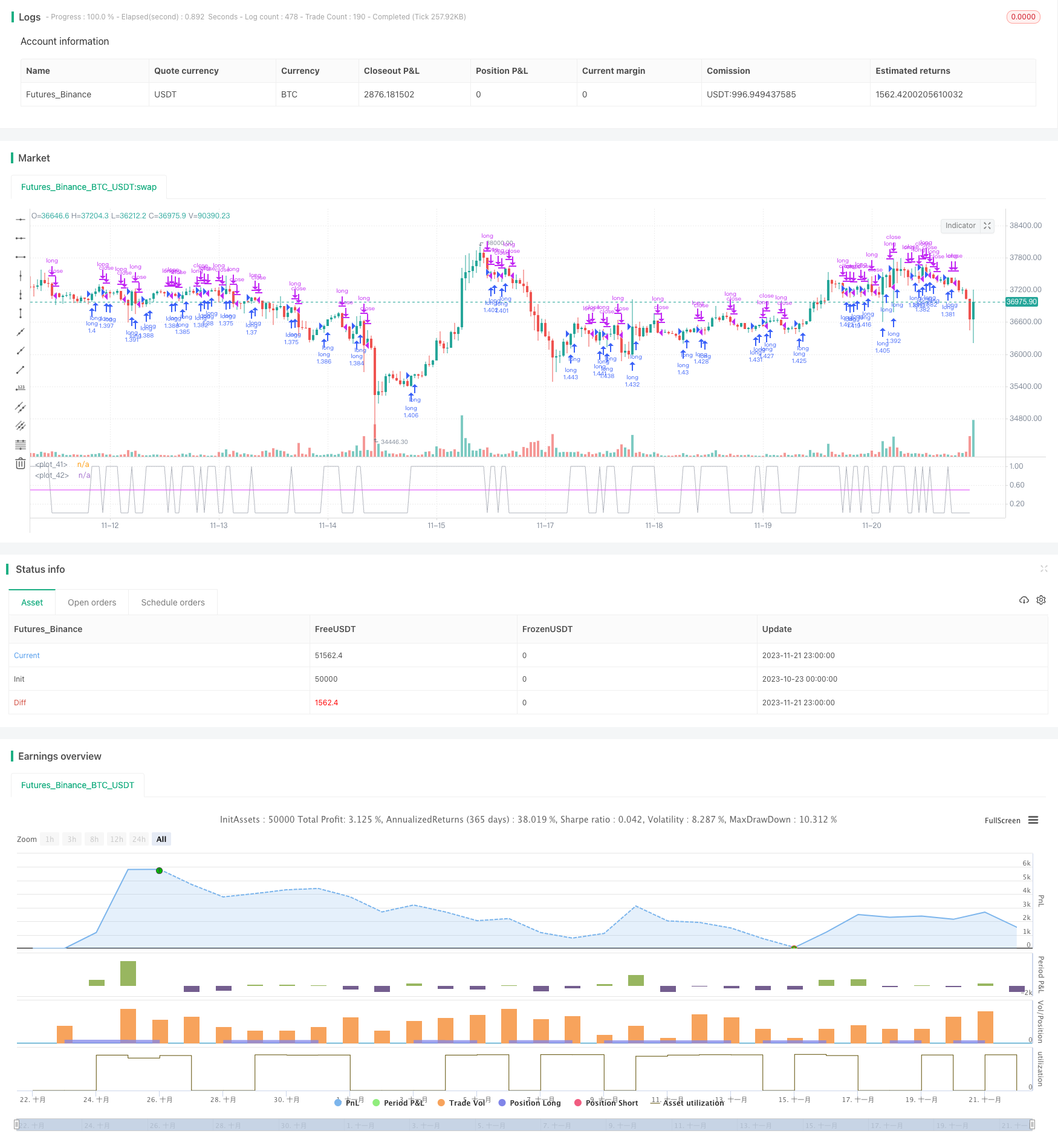Switch to the Asset tab
The width and height of the screenshot is (1058, 1148).
pyautogui.click(x=32, y=602)
